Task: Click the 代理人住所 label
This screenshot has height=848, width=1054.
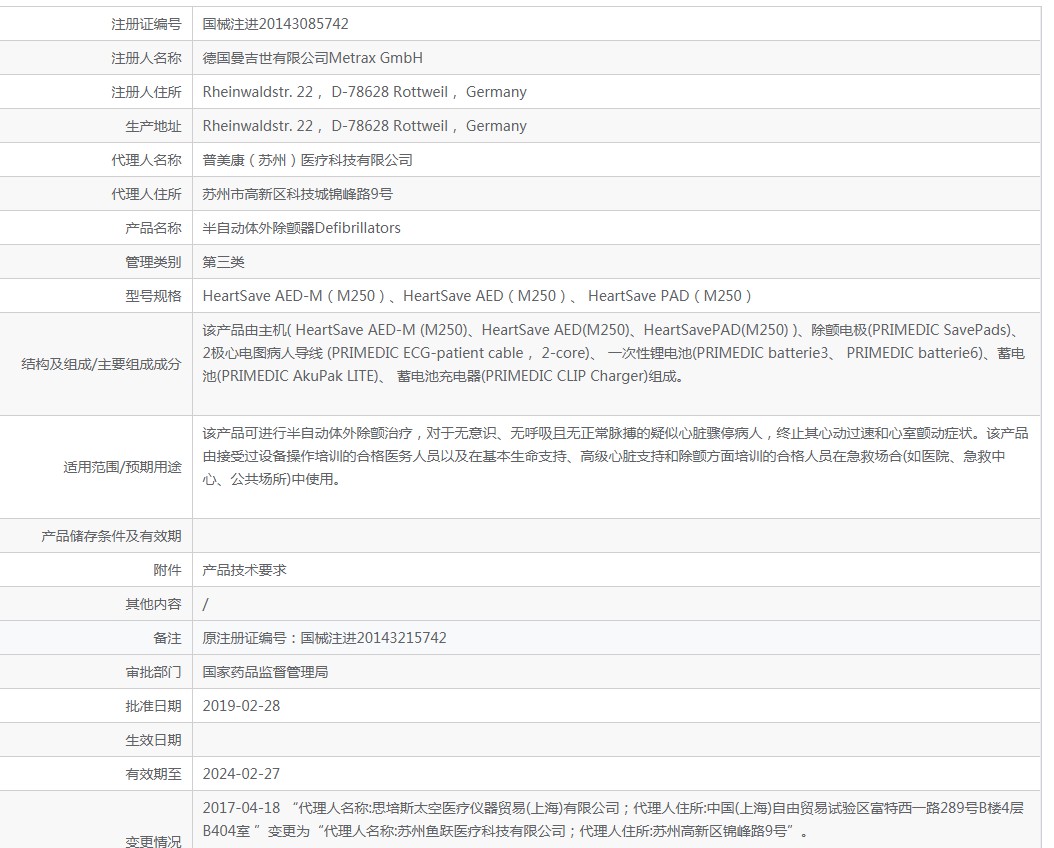Action: [147, 194]
